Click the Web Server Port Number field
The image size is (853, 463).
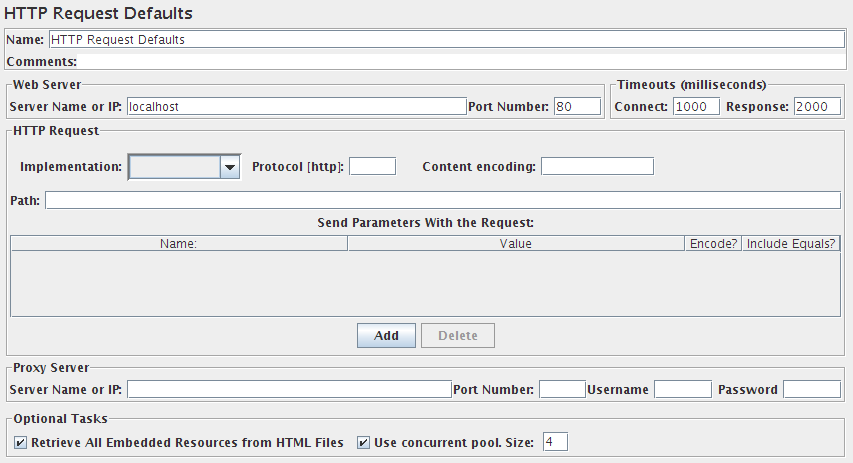tap(577, 106)
